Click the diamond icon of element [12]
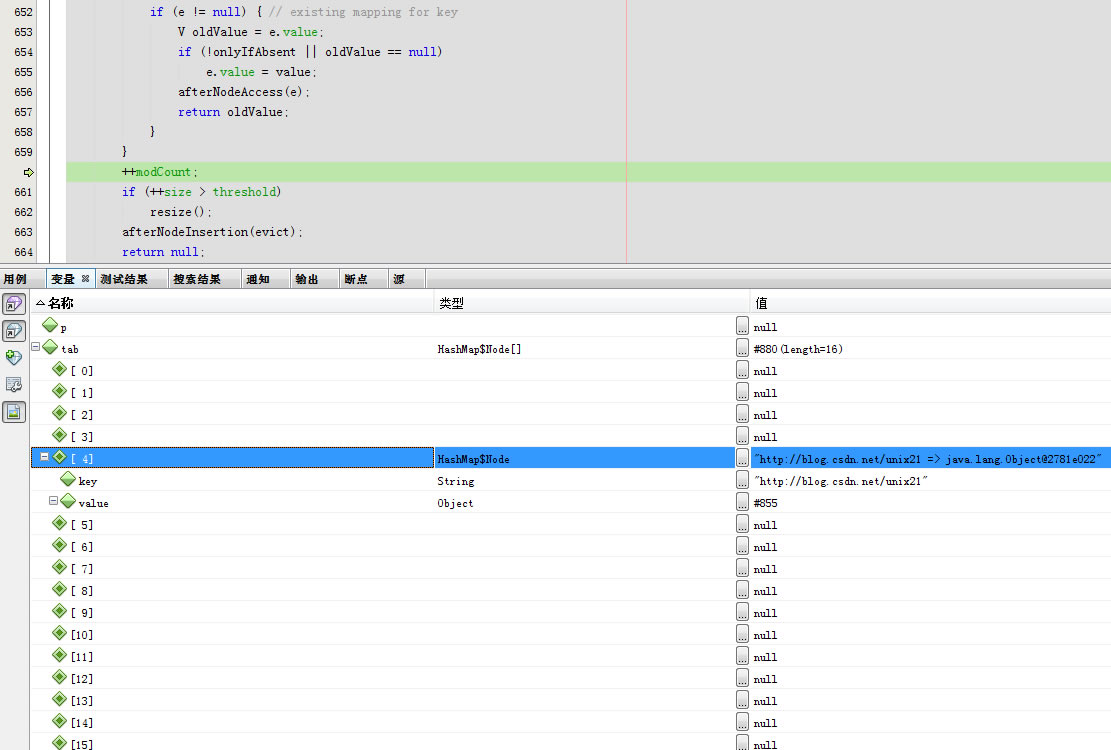Image resolution: width=1111 pixels, height=750 pixels. [x=60, y=676]
